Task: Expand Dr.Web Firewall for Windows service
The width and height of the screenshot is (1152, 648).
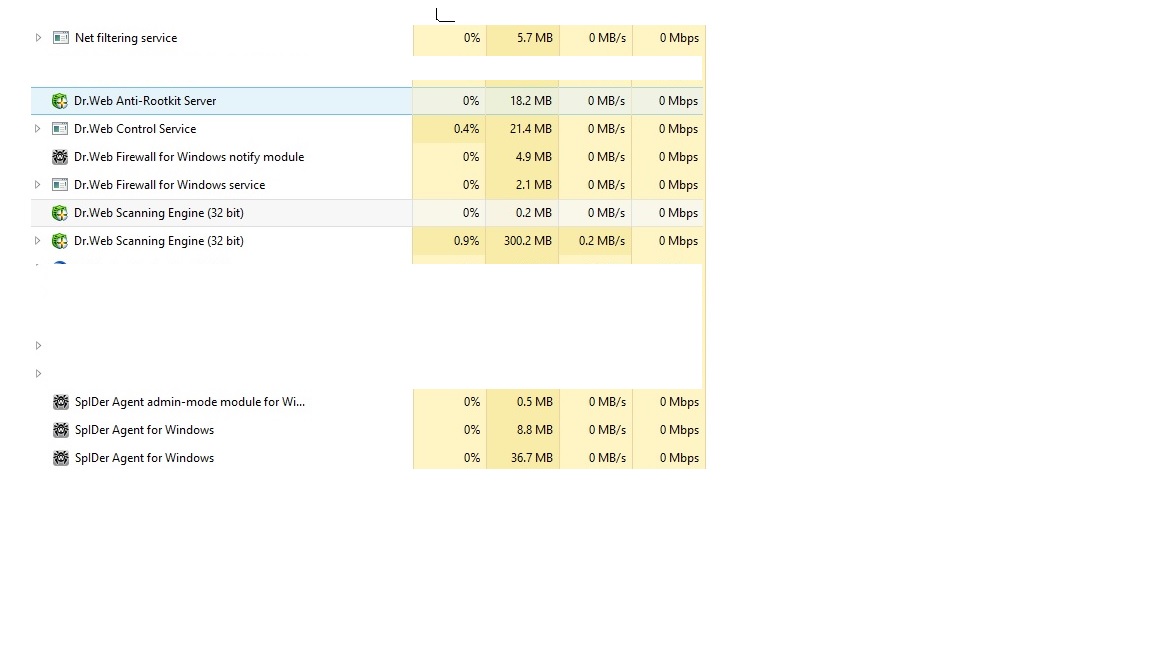Action: coord(38,185)
